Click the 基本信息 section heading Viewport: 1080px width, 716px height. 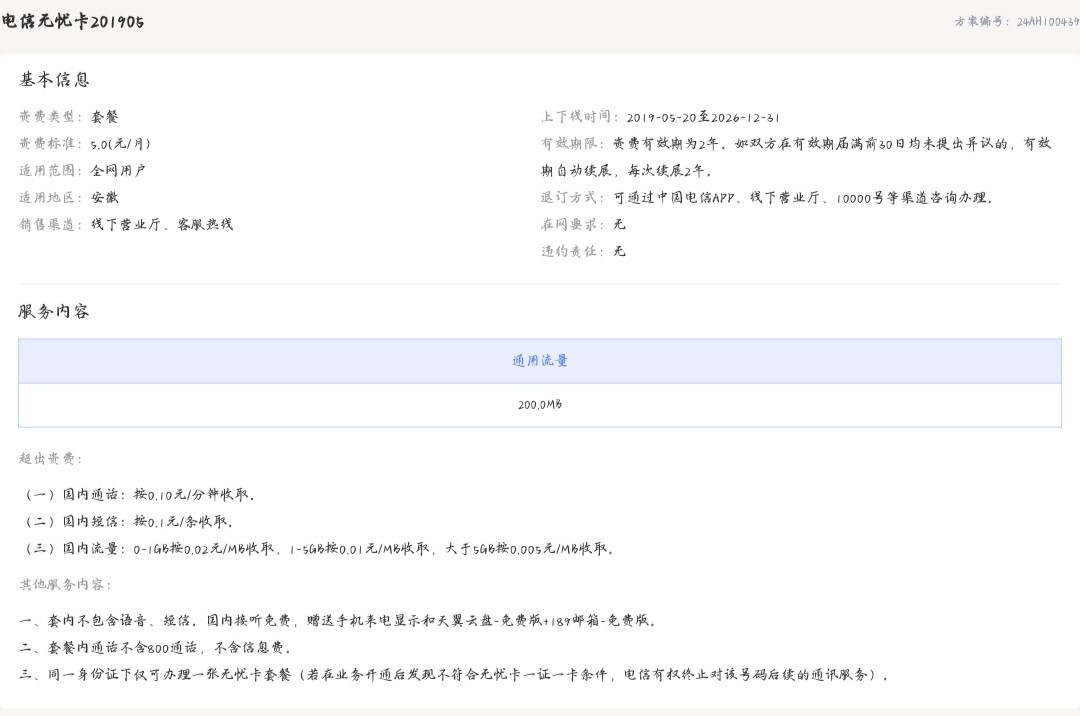coord(54,80)
